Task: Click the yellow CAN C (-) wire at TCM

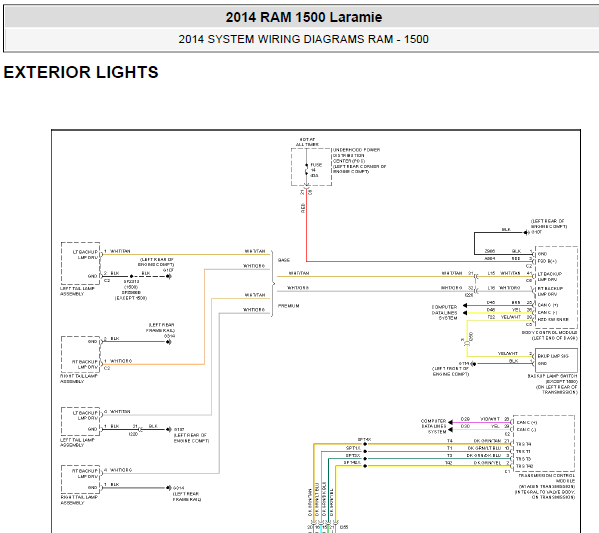Action: (481, 429)
